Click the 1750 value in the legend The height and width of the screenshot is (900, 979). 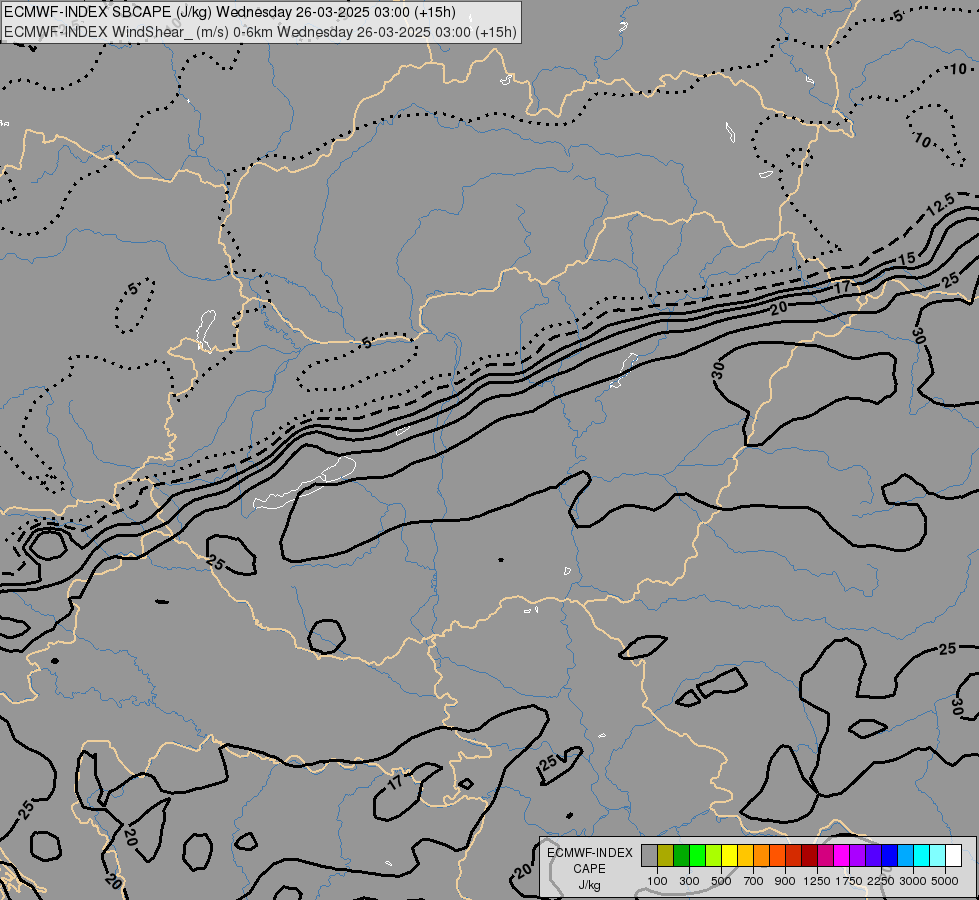coord(849,881)
